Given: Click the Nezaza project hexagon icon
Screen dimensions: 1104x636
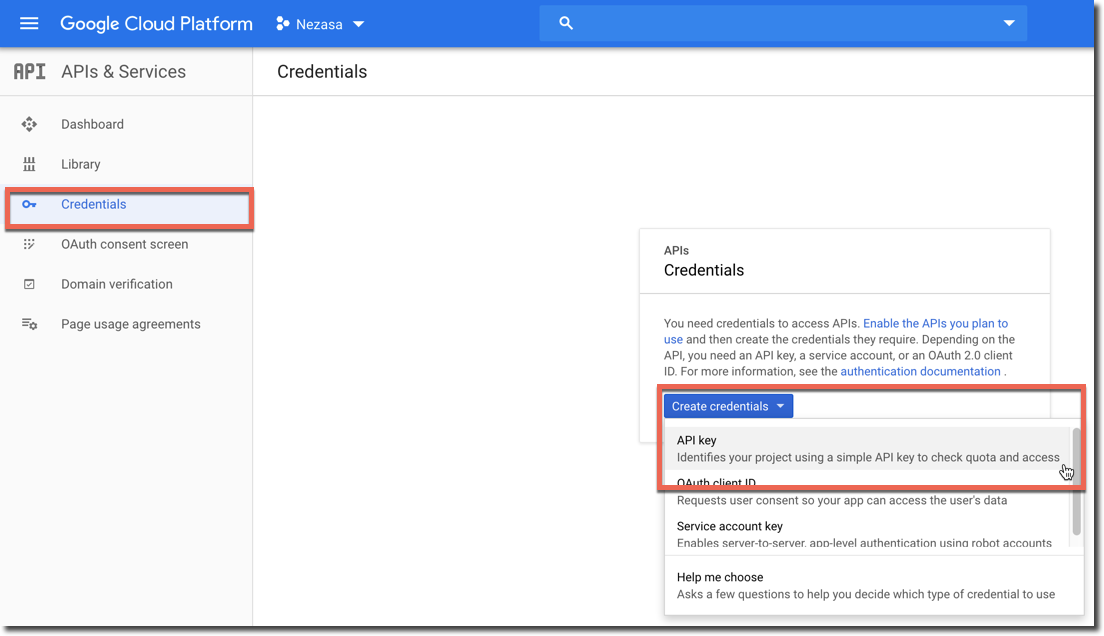Looking at the screenshot, I should tap(282, 24).
